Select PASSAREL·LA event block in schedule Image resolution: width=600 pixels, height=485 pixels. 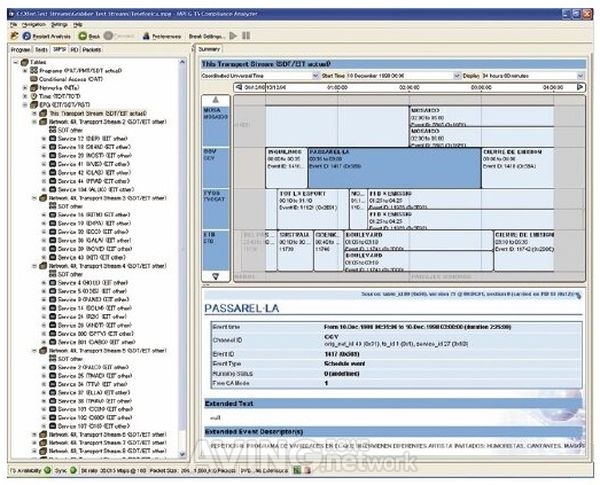(395, 168)
